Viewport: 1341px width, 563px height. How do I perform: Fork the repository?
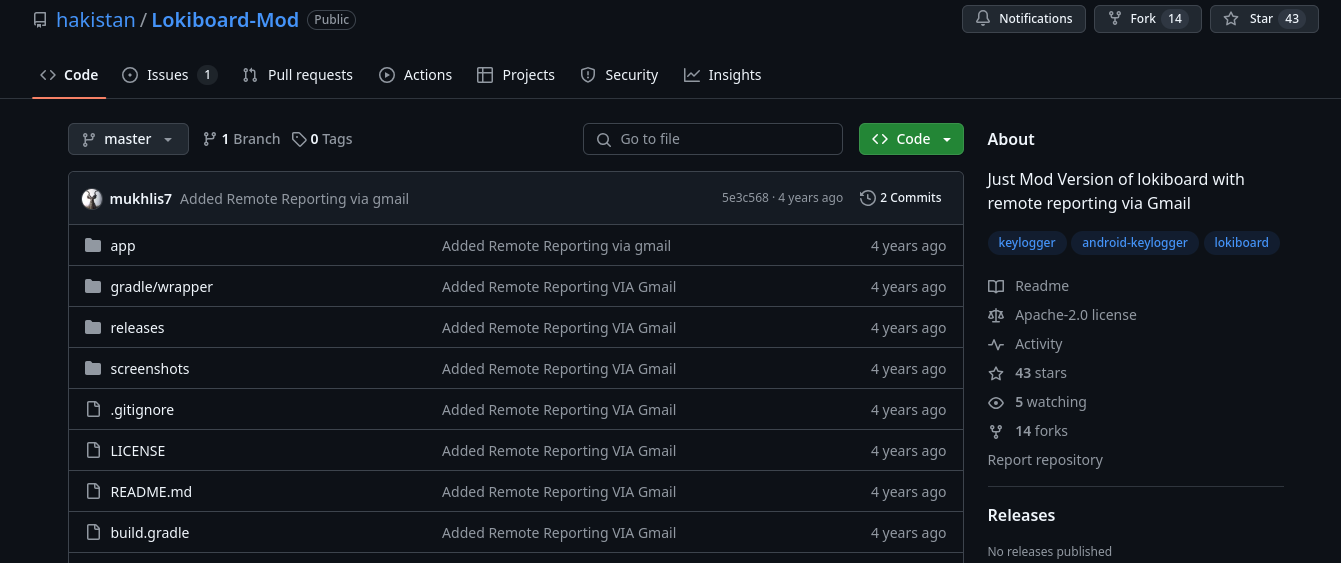click(1147, 19)
